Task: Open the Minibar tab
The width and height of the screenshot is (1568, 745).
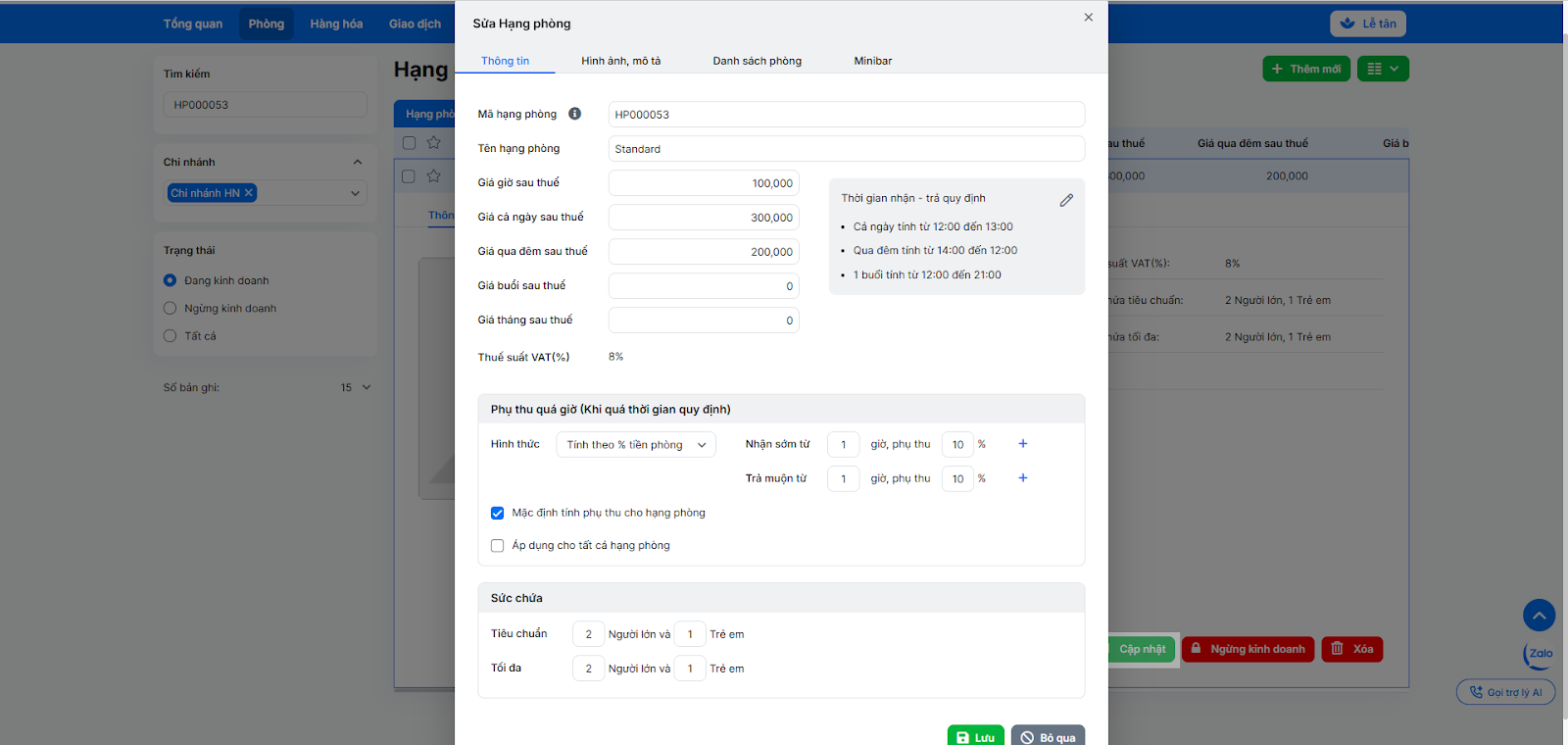Action: 872,61
